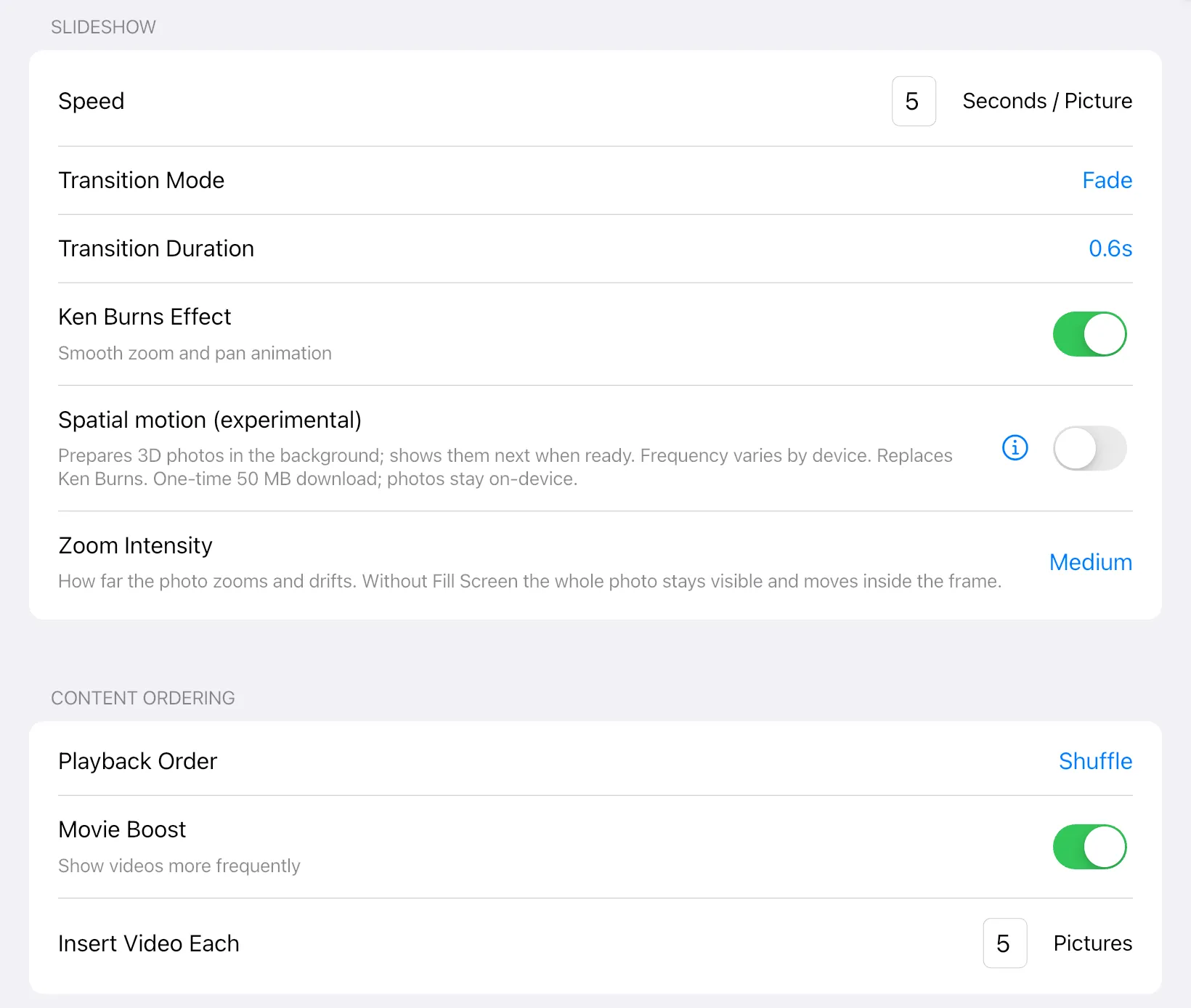Select the Zoom Intensity title

[x=135, y=545]
